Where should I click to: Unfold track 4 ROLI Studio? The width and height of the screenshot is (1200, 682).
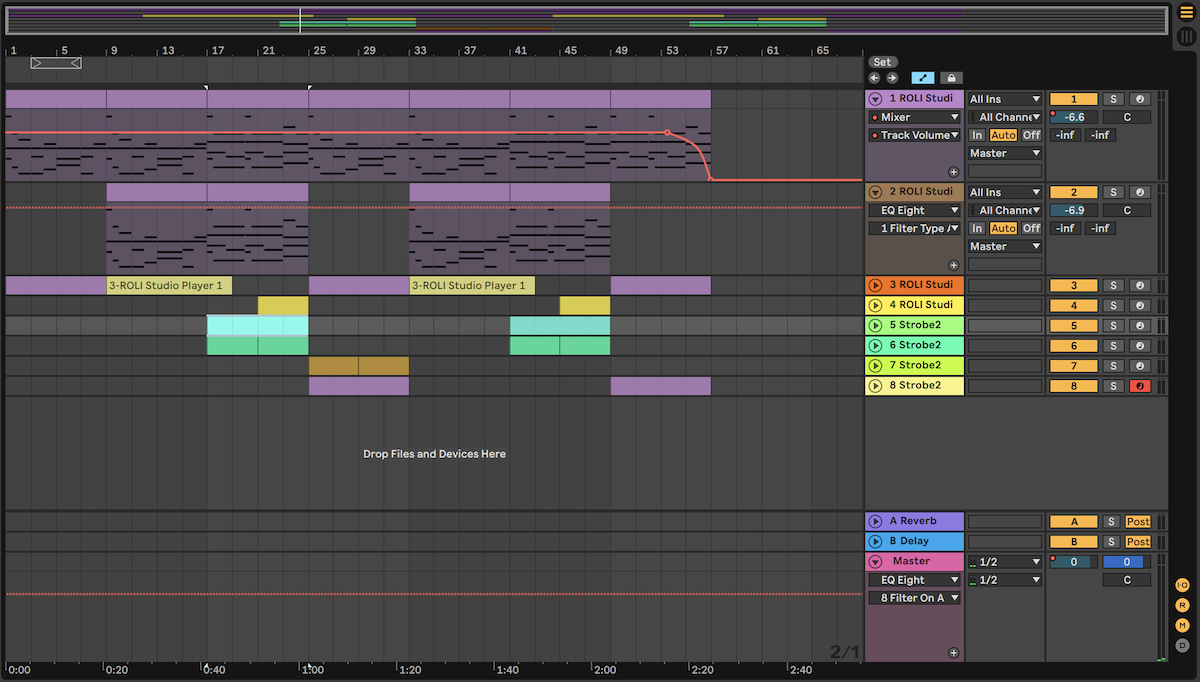coord(876,305)
